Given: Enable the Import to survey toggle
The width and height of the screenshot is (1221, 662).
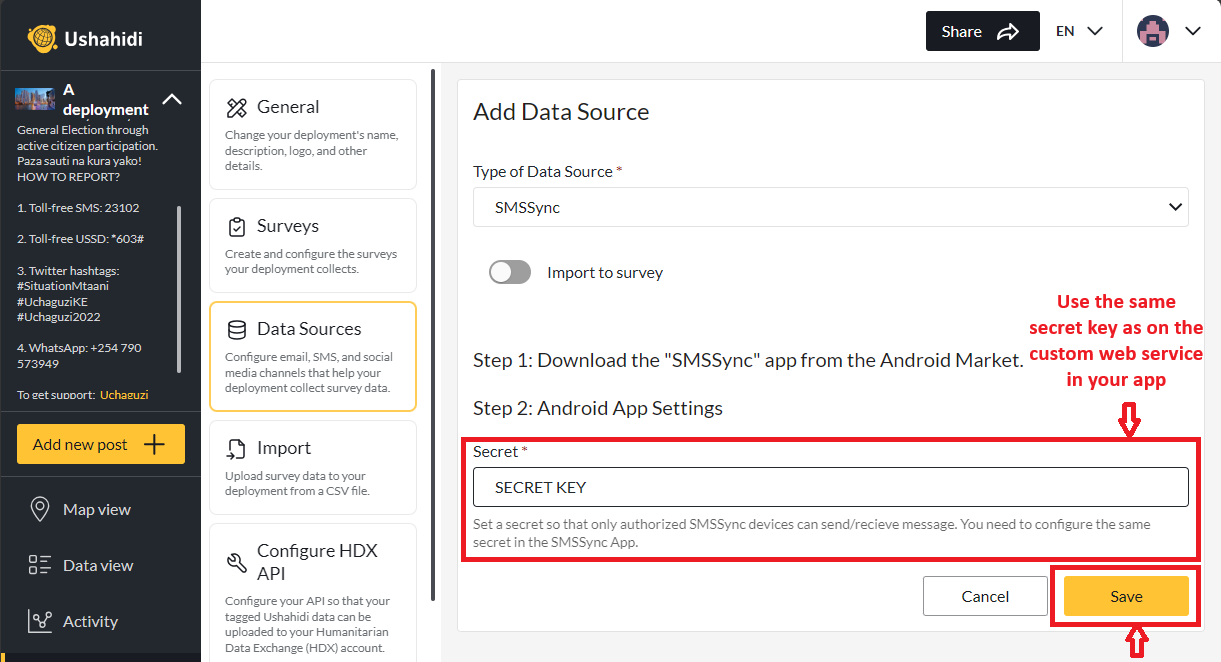Looking at the screenshot, I should coord(510,272).
